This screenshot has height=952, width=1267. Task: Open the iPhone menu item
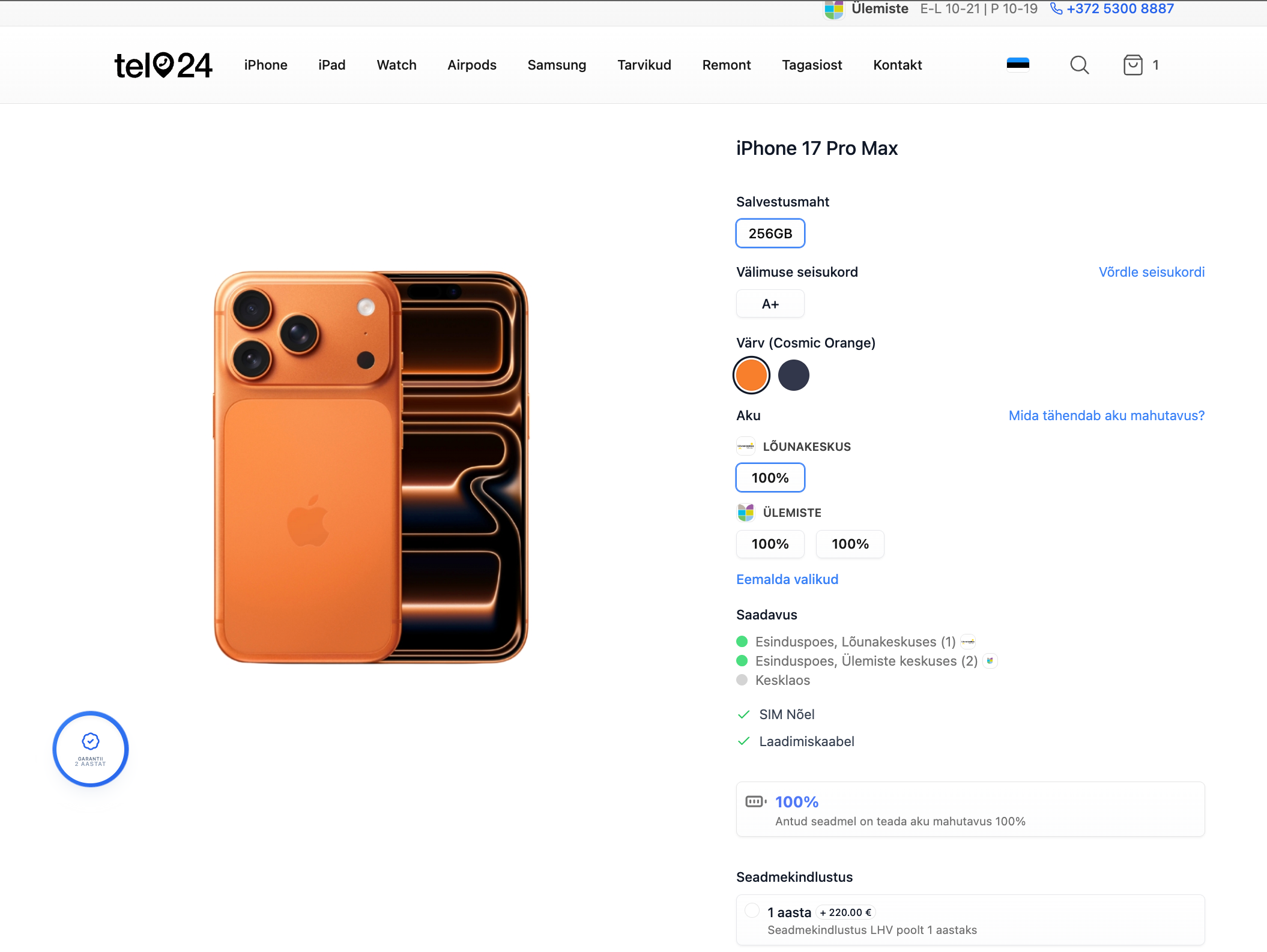tap(265, 65)
